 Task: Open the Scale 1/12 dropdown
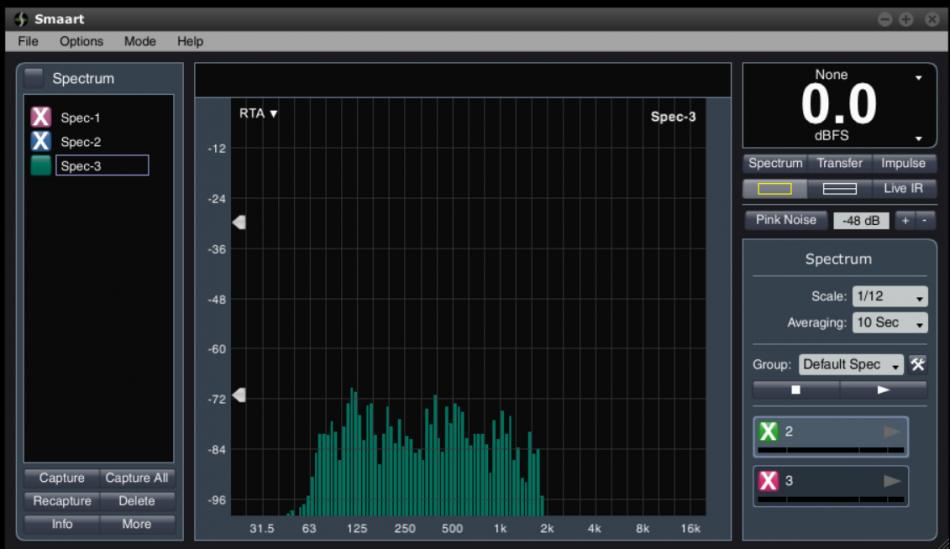[889, 296]
